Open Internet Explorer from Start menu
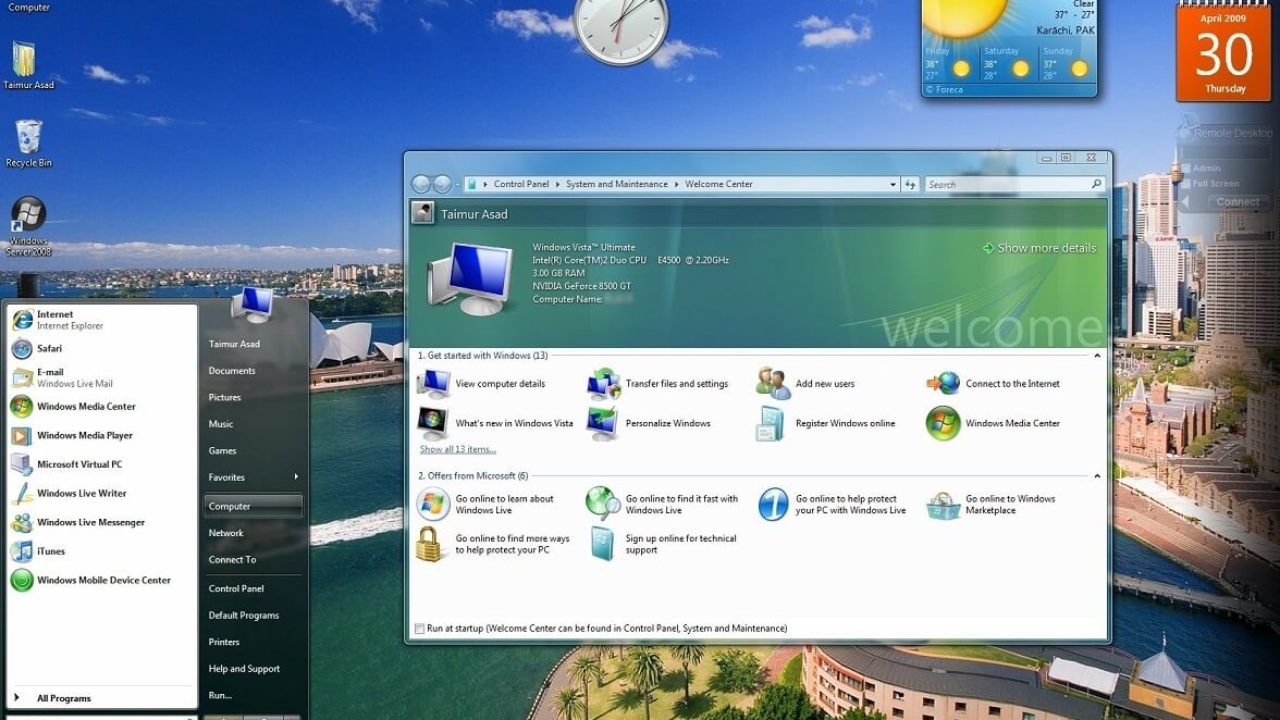1280x720 pixels. (x=100, y=320)
